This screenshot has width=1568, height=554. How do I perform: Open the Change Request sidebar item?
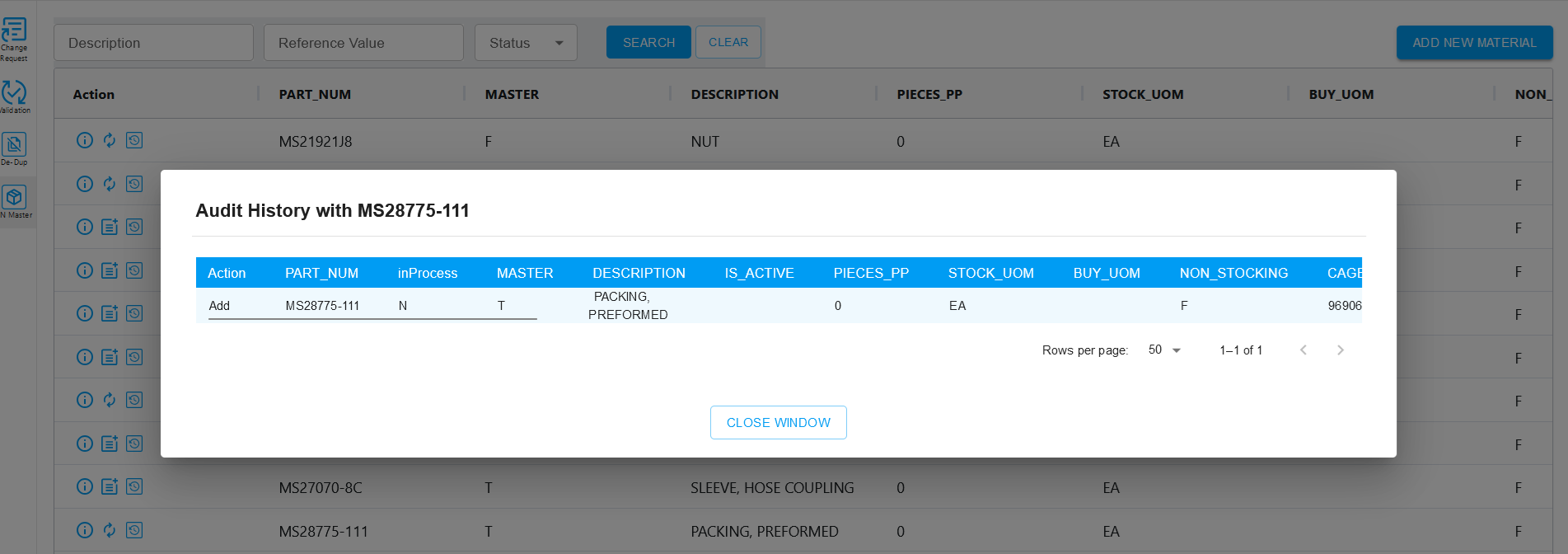14,40
